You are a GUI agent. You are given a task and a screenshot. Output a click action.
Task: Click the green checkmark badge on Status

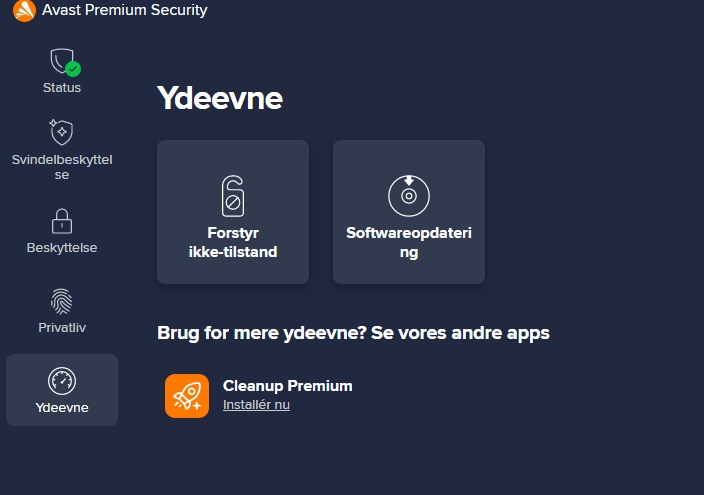[x=73, y=69]
